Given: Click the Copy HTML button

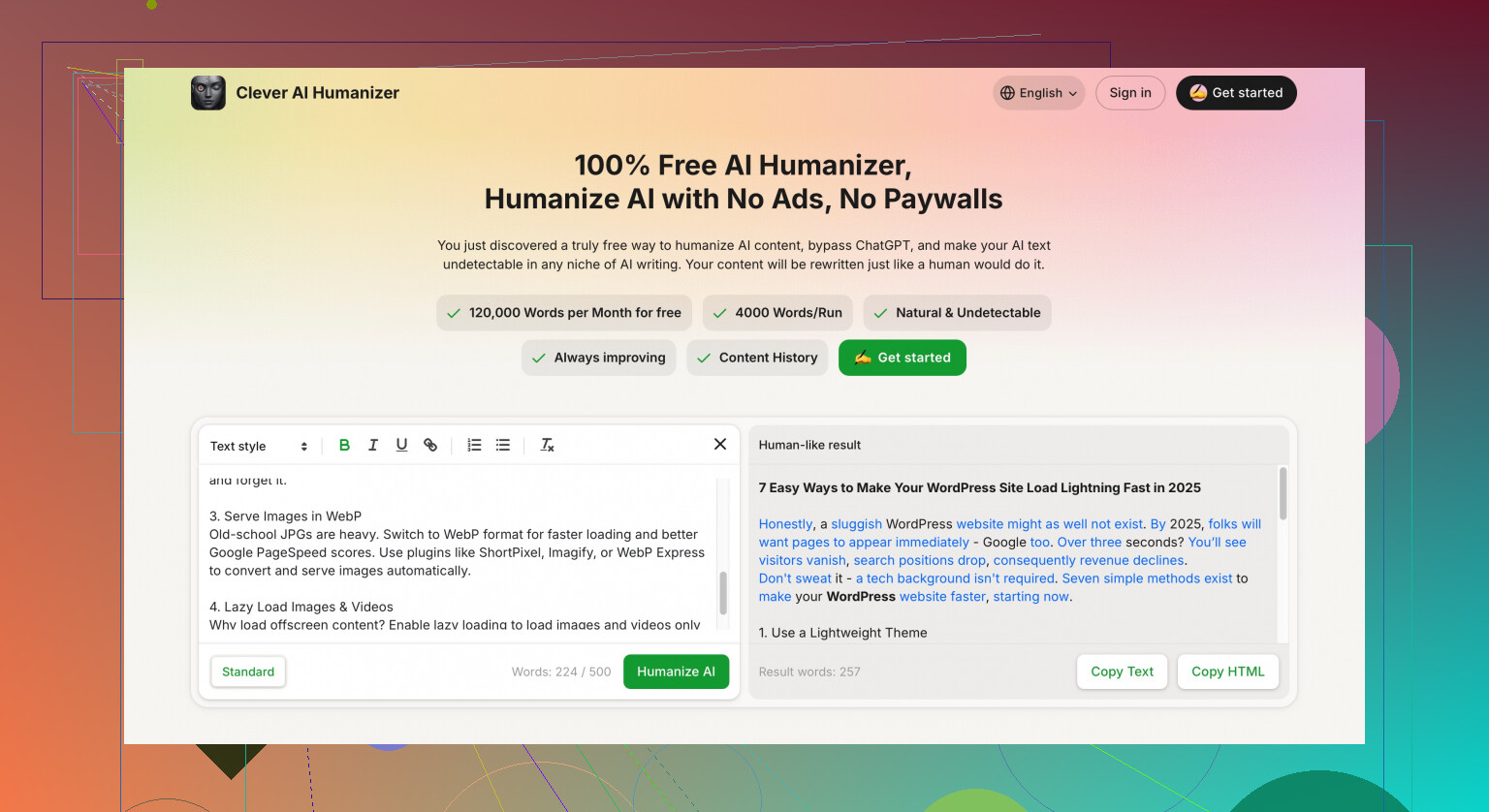Looking at the screenshot, I should [x=1228, y=671].
